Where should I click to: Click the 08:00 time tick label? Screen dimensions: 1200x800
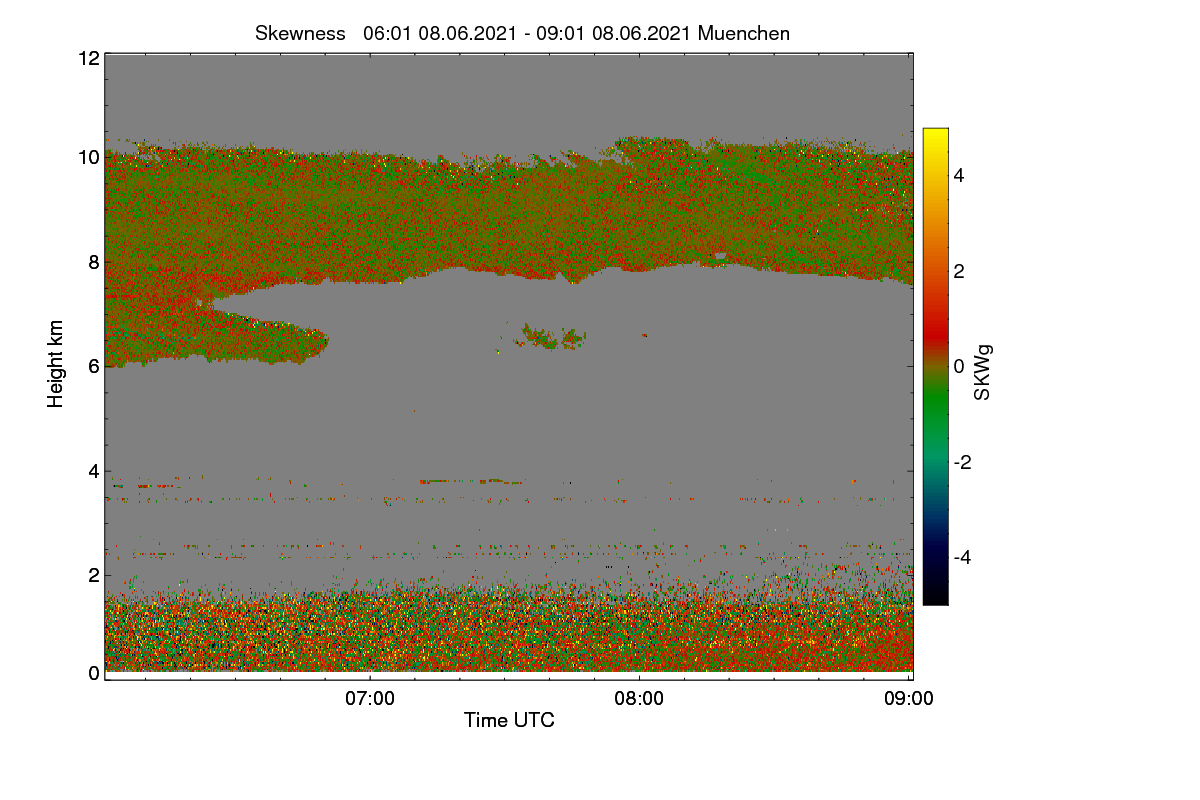tap(640, 698)
